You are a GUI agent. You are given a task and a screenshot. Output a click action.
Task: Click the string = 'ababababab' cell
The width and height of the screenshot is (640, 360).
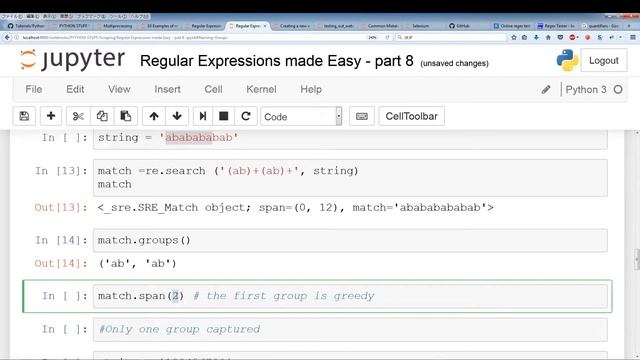tap(350, 140)
